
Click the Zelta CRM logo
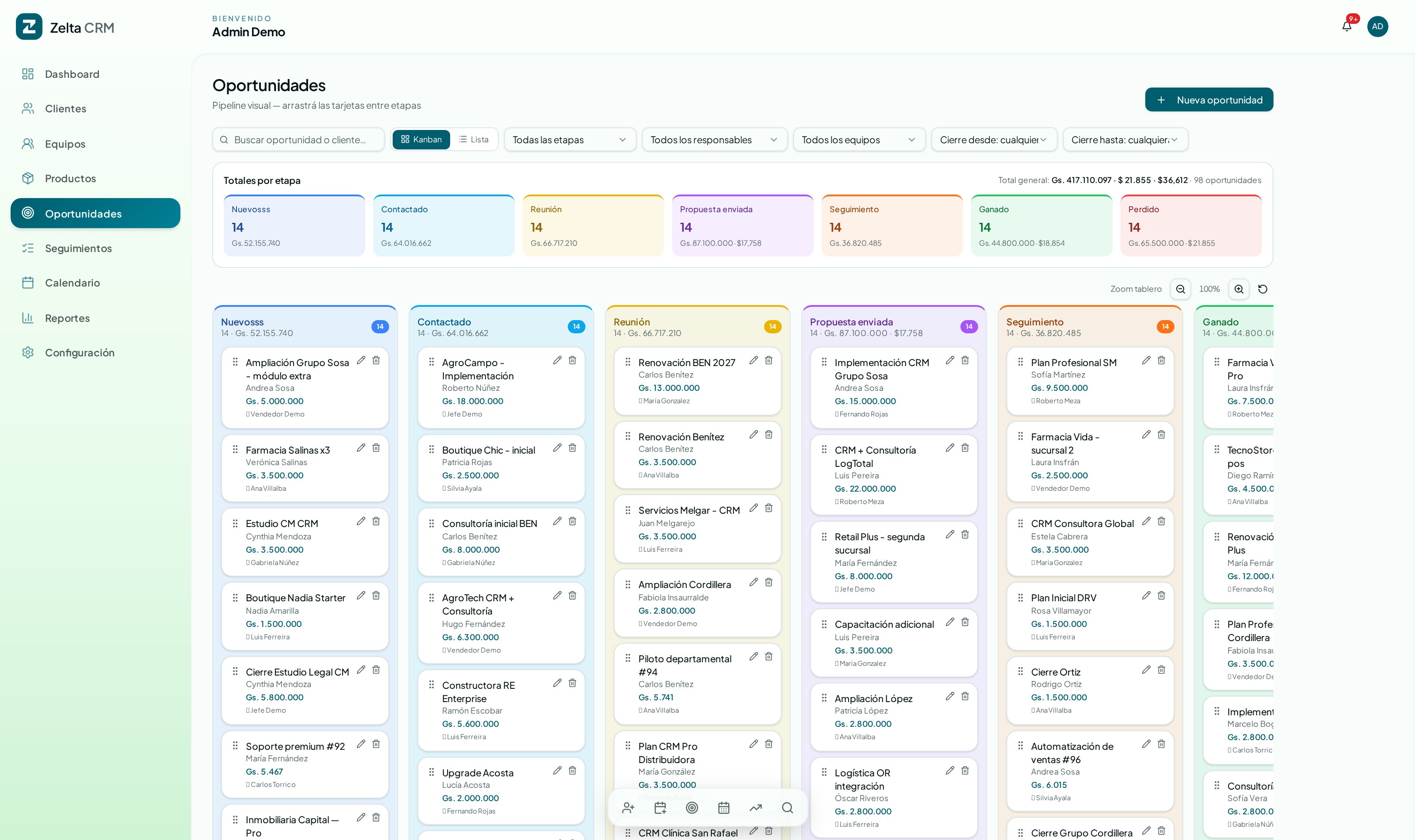point(29,27)
